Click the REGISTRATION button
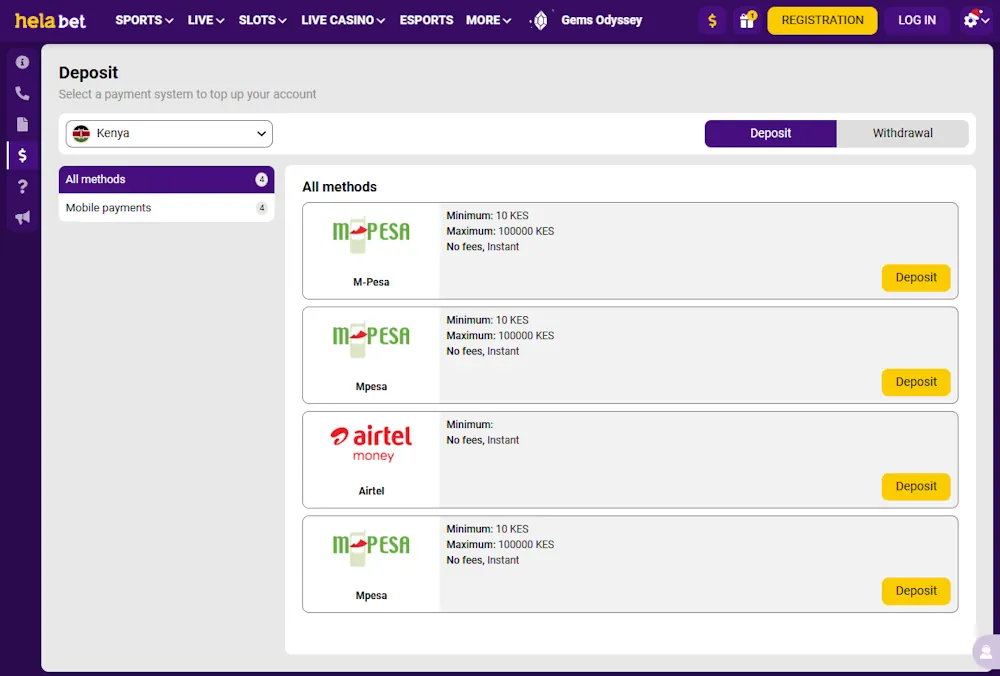Screen dimensions: 1000x676 pyautogui.click(x=822, y=20)
